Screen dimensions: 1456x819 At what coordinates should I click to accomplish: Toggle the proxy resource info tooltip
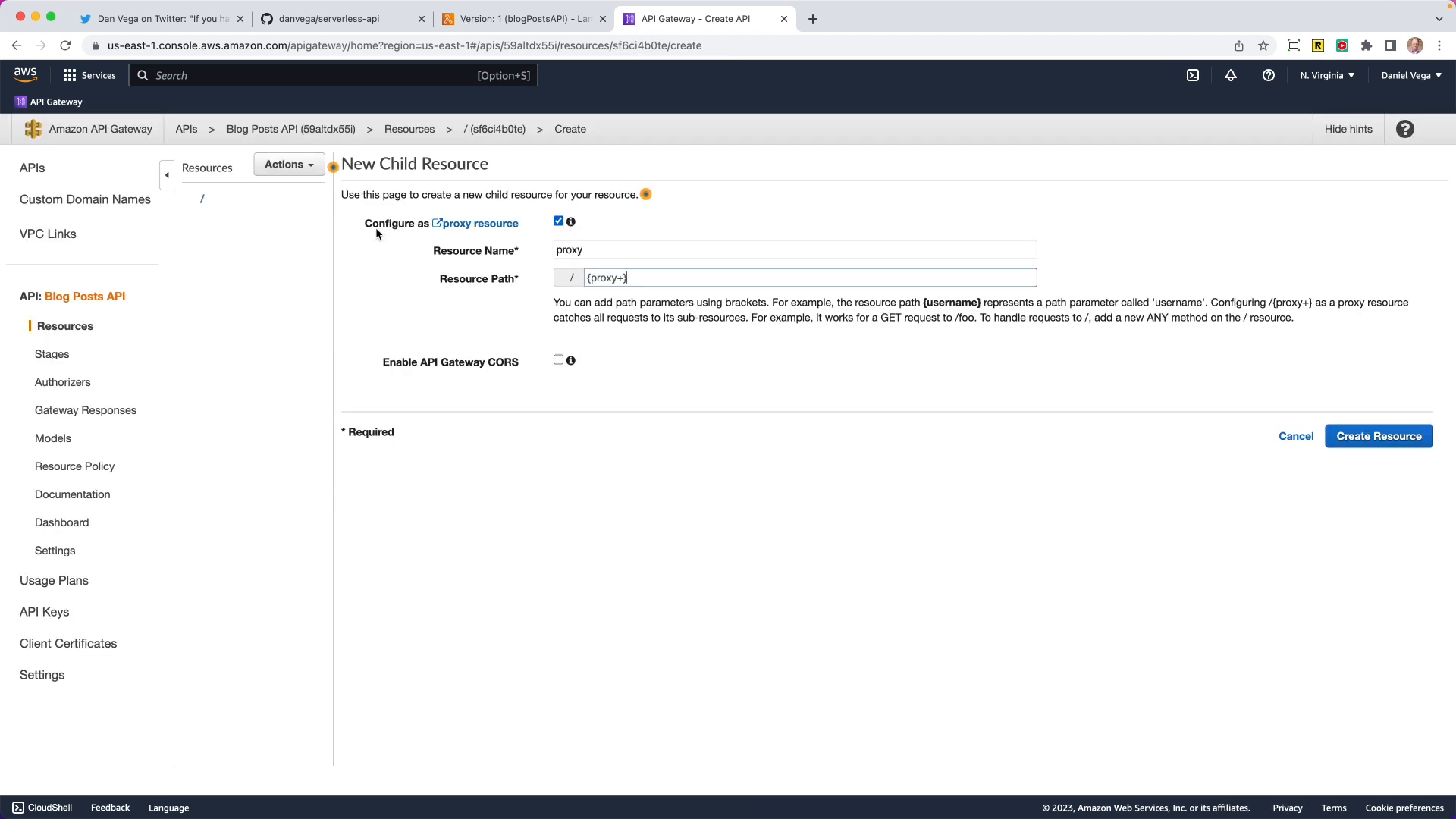click(571, 221)
